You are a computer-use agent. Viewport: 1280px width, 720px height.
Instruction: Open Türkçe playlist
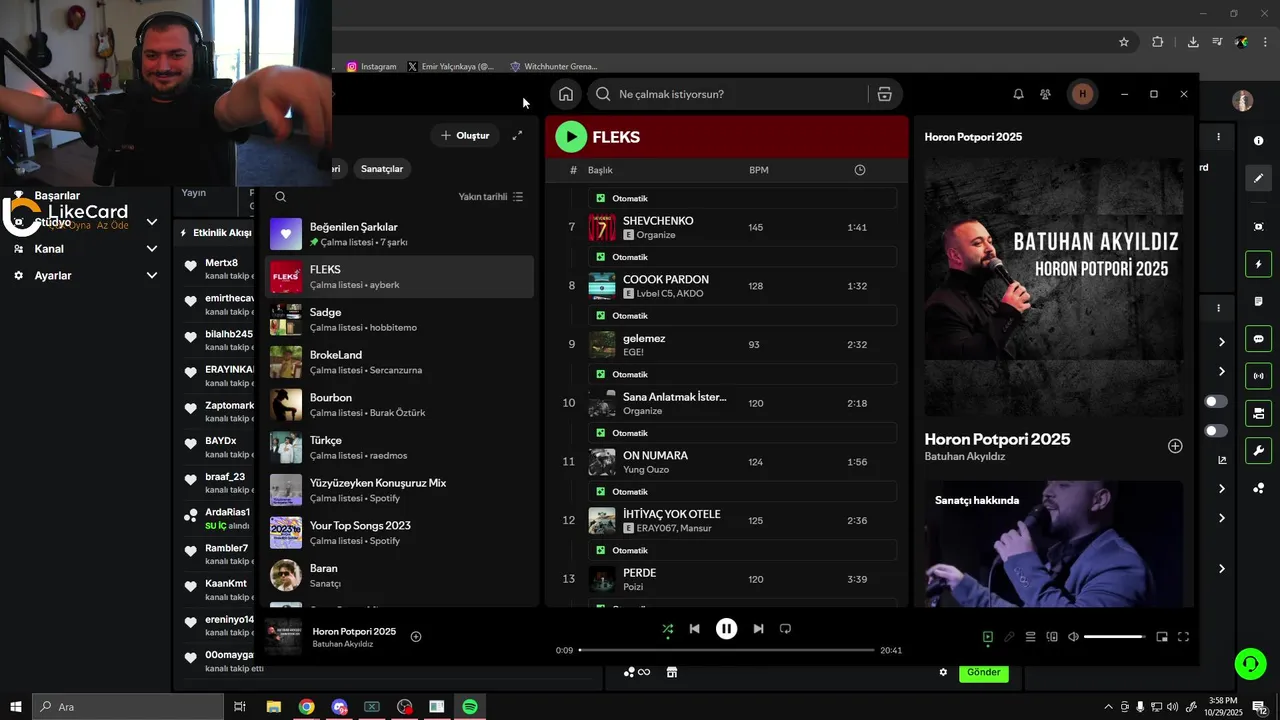(x=400, y=447)
